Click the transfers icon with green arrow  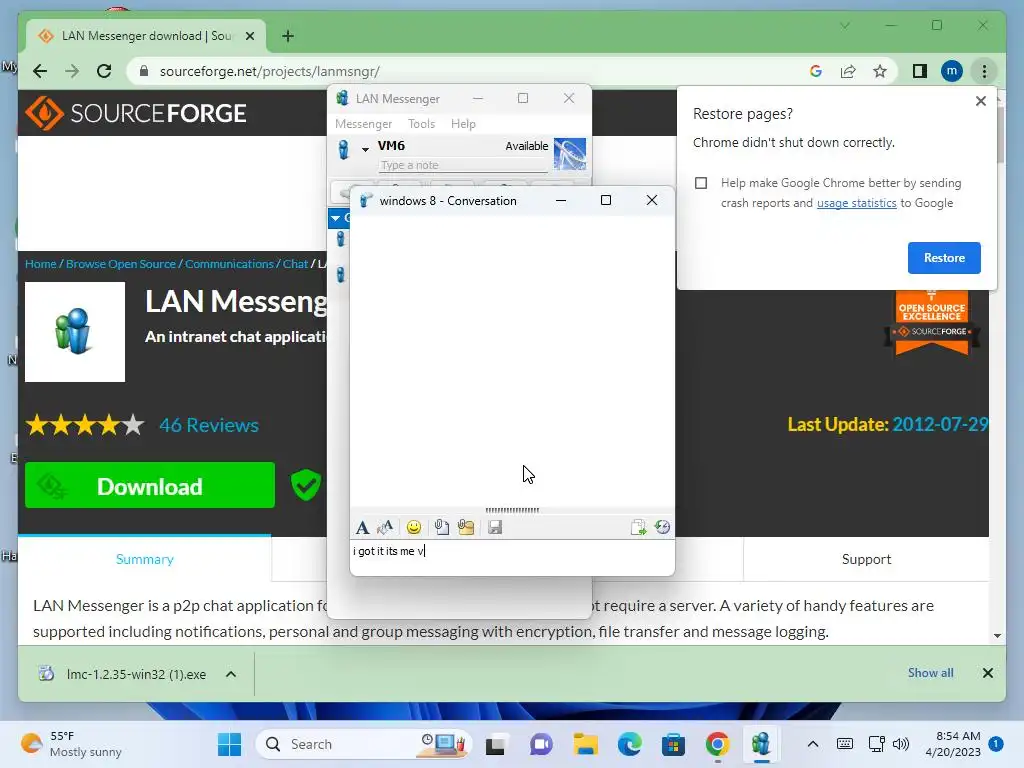tap(638, 527)
